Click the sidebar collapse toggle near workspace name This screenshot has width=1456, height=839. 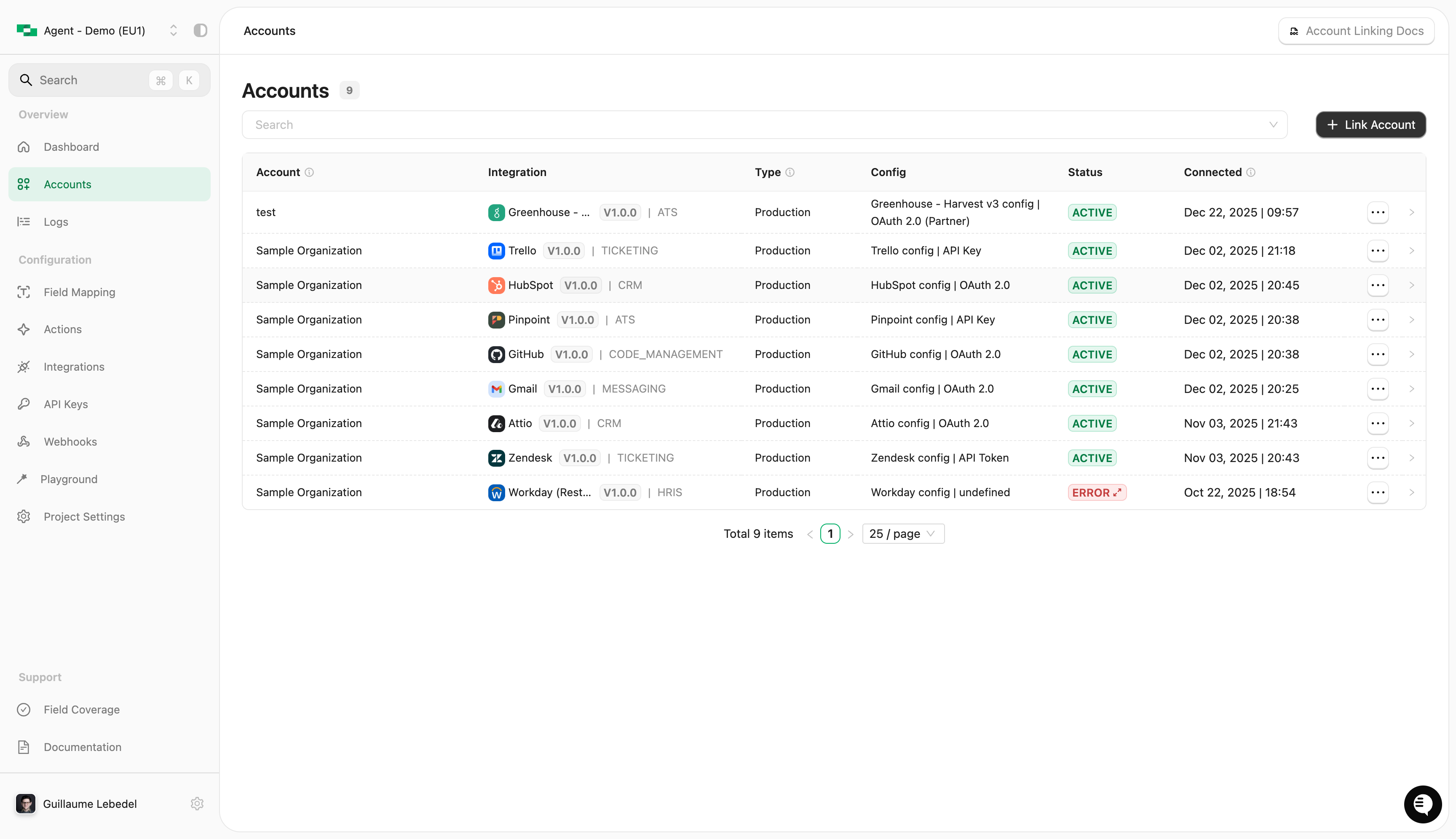(x=200, y=30)
